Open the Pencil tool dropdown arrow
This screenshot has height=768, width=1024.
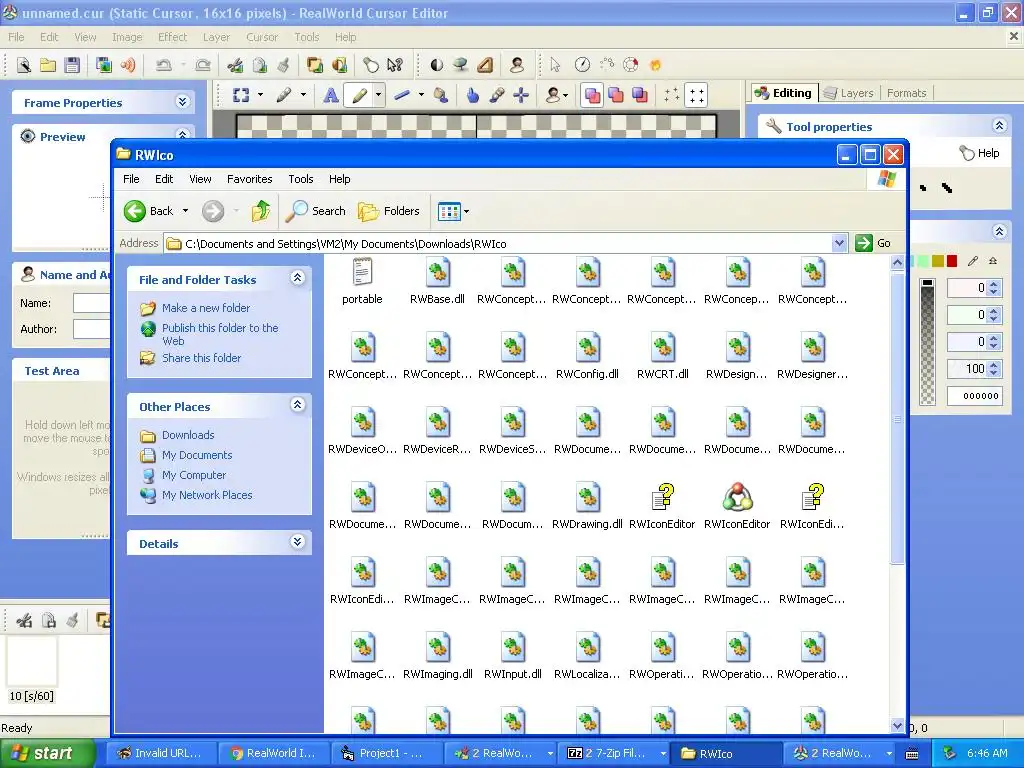378,95
